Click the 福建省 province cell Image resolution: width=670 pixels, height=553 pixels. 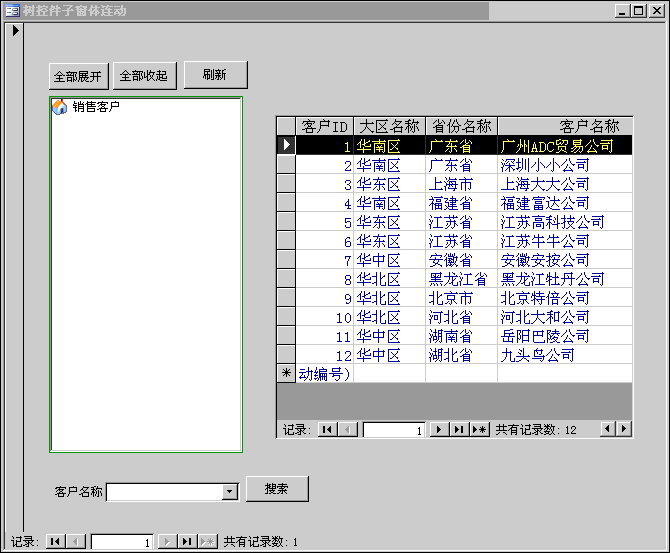coord(461,203)
